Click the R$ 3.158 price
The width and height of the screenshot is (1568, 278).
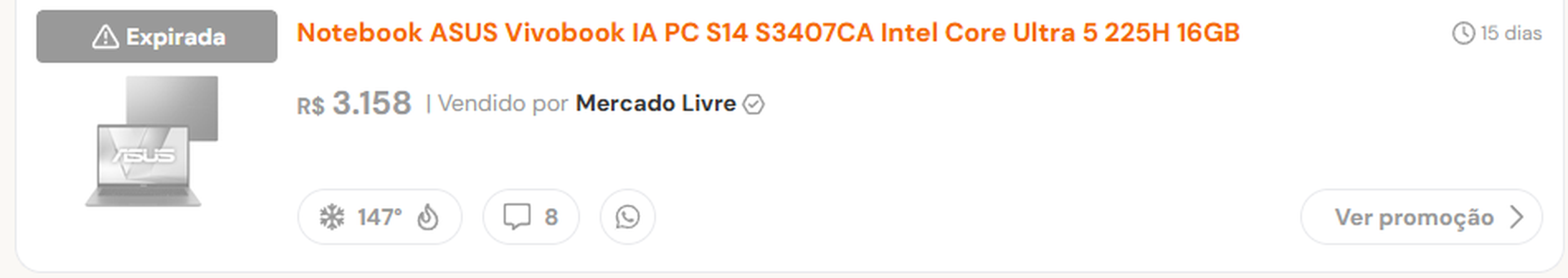354,103
